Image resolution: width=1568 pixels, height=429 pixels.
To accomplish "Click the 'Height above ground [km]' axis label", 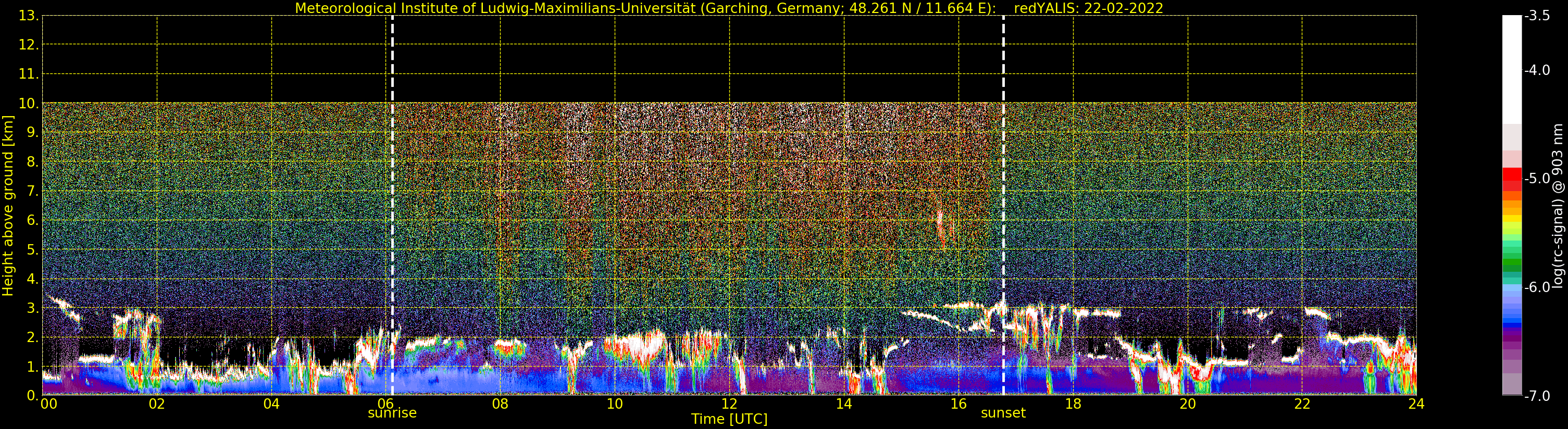I will [8, 206].
